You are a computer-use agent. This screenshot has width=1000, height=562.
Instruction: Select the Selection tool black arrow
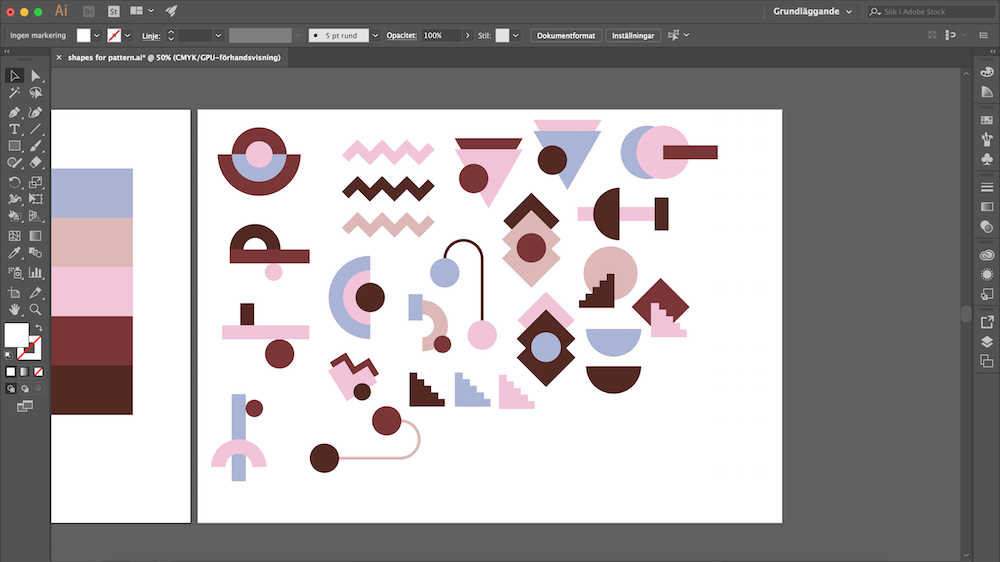click(x=14, y=75)
